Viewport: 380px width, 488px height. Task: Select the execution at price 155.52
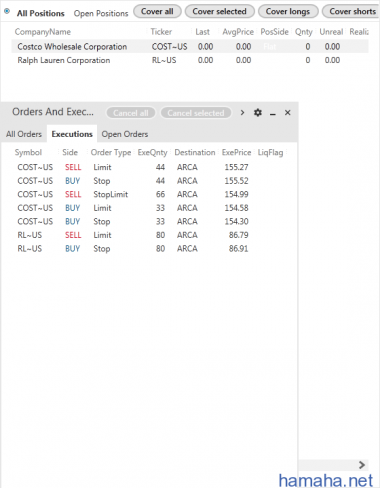(x=150, y=181)
